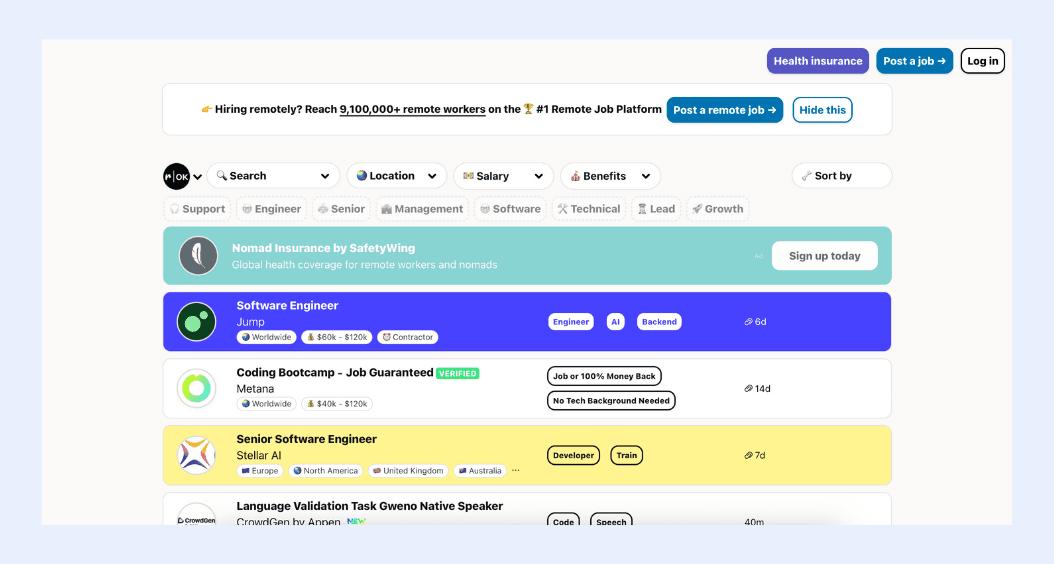Click the Backend tag
The width and height of the screenshot is (1054, 564).
click(659, 321)
